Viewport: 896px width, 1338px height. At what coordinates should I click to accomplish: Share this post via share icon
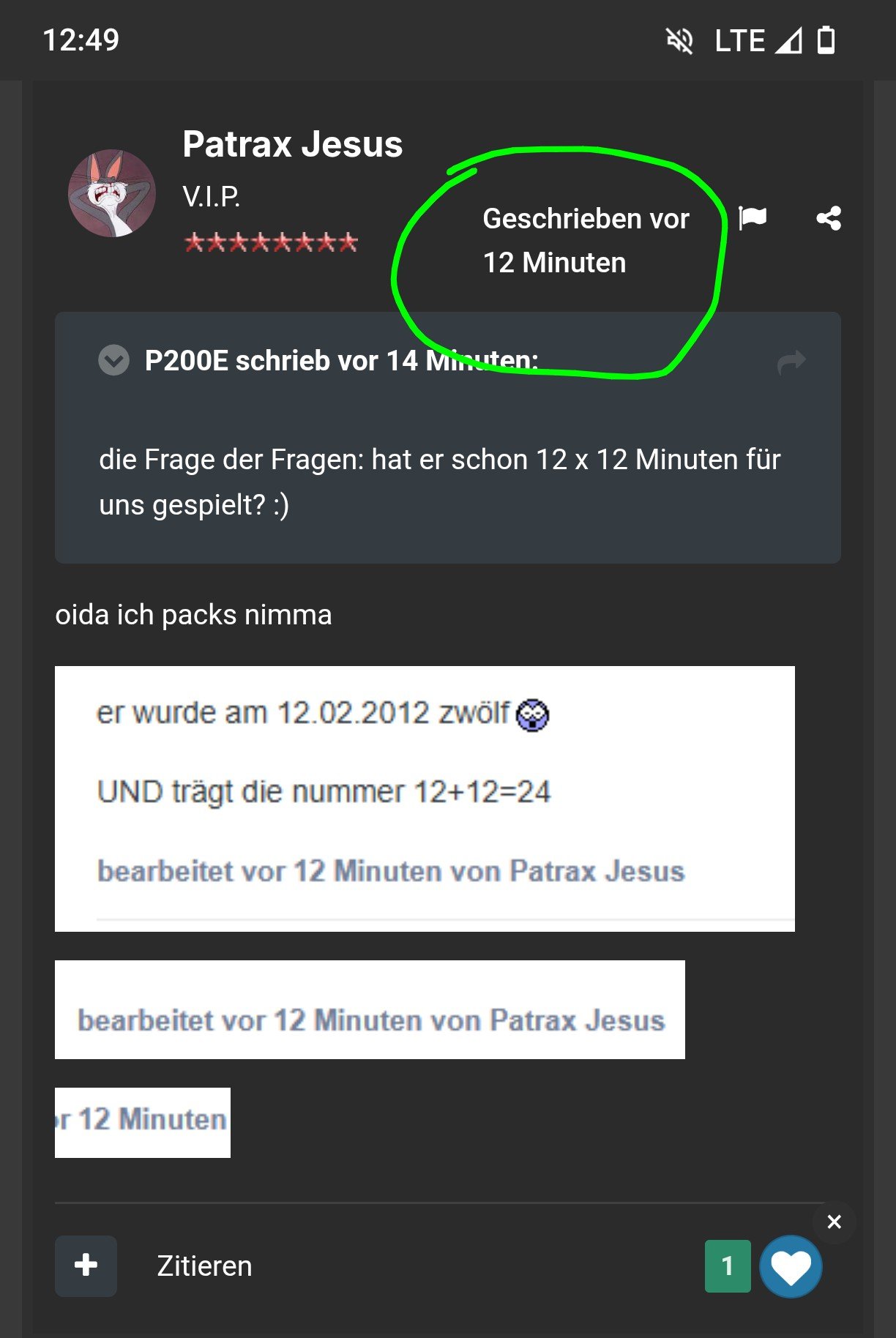click(829, 218)
